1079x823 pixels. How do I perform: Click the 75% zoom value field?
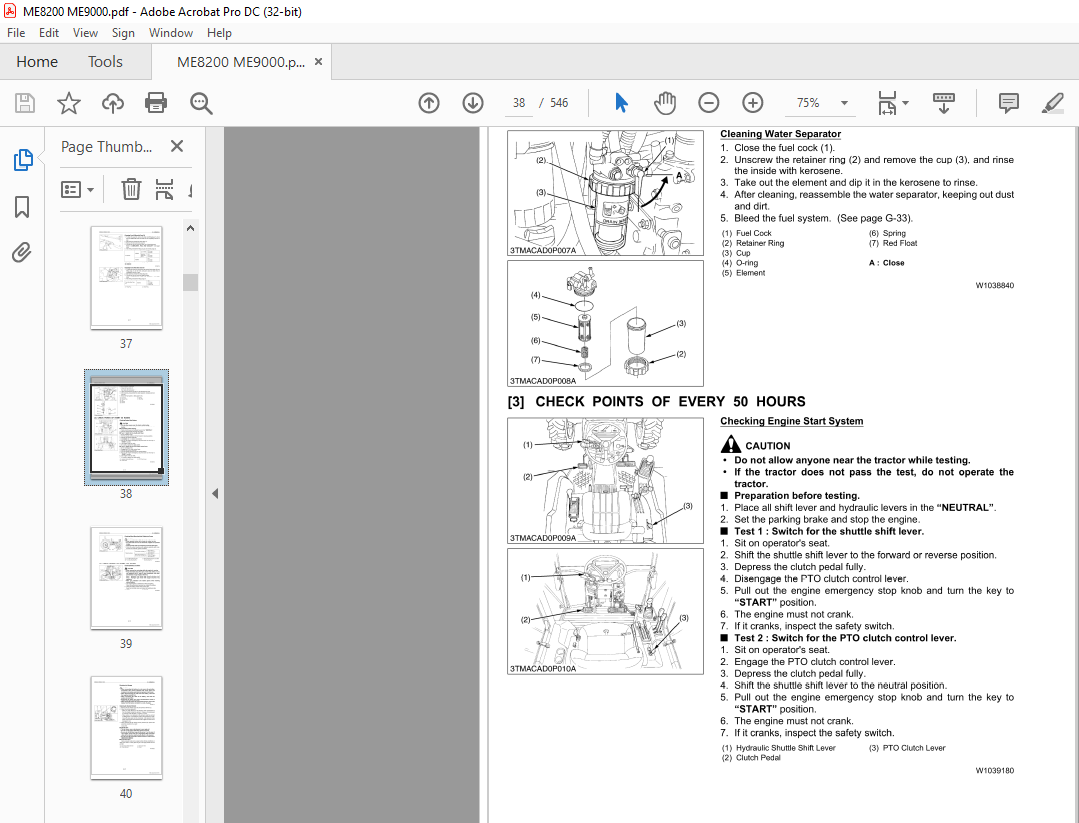pyautogui.click(x=809, y=103)
